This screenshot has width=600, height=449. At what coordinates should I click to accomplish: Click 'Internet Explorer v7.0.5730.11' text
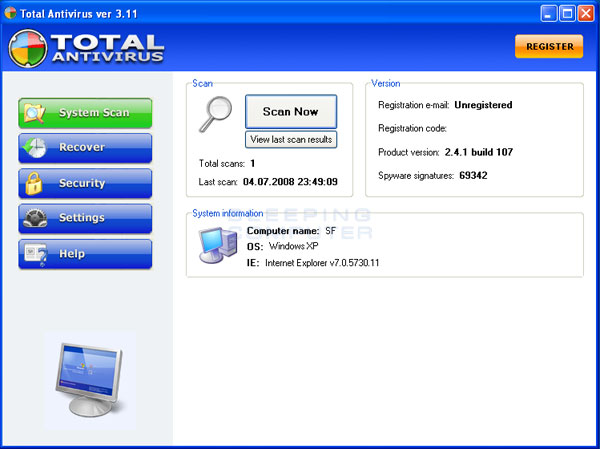(322, 263)
